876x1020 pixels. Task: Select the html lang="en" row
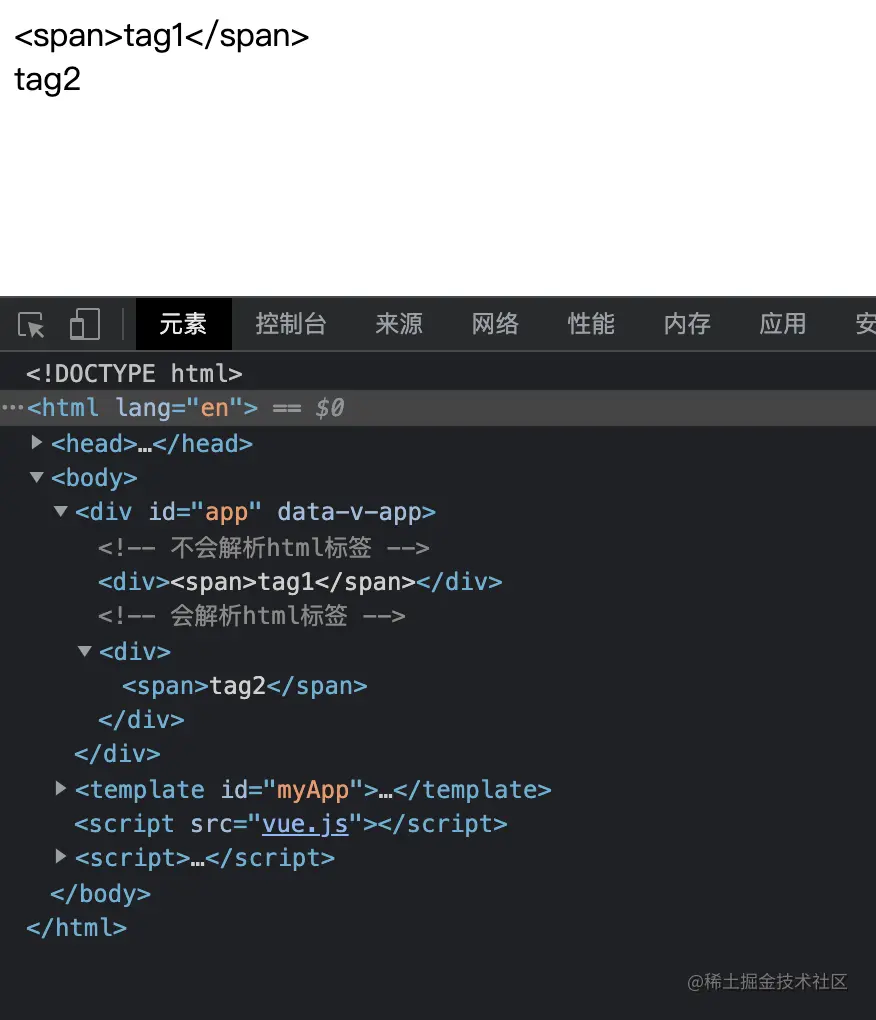coord(438,408)
